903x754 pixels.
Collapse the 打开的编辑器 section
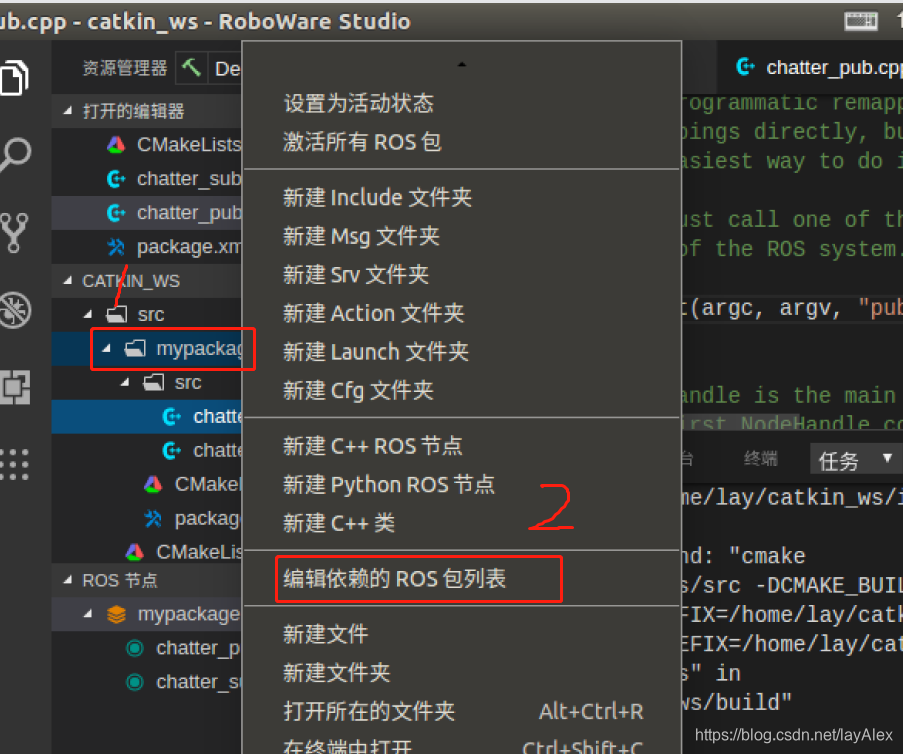[68, 111]
